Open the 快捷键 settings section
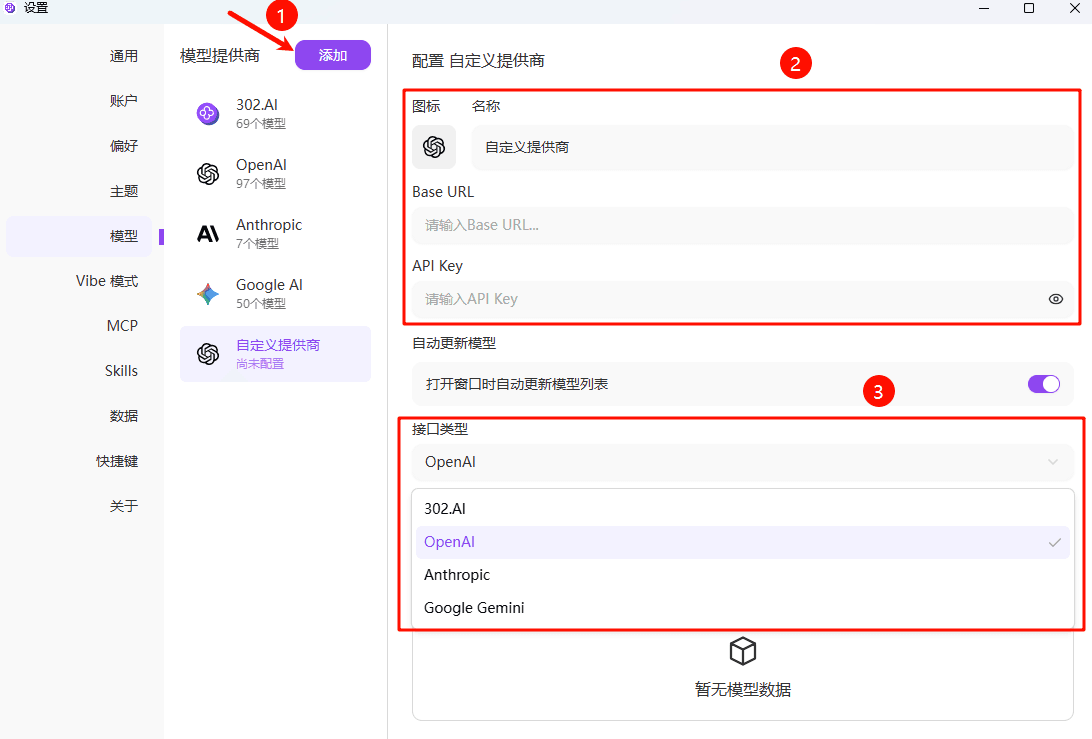The width and height of the screenshot is (1092, 739). pos(116,461)
